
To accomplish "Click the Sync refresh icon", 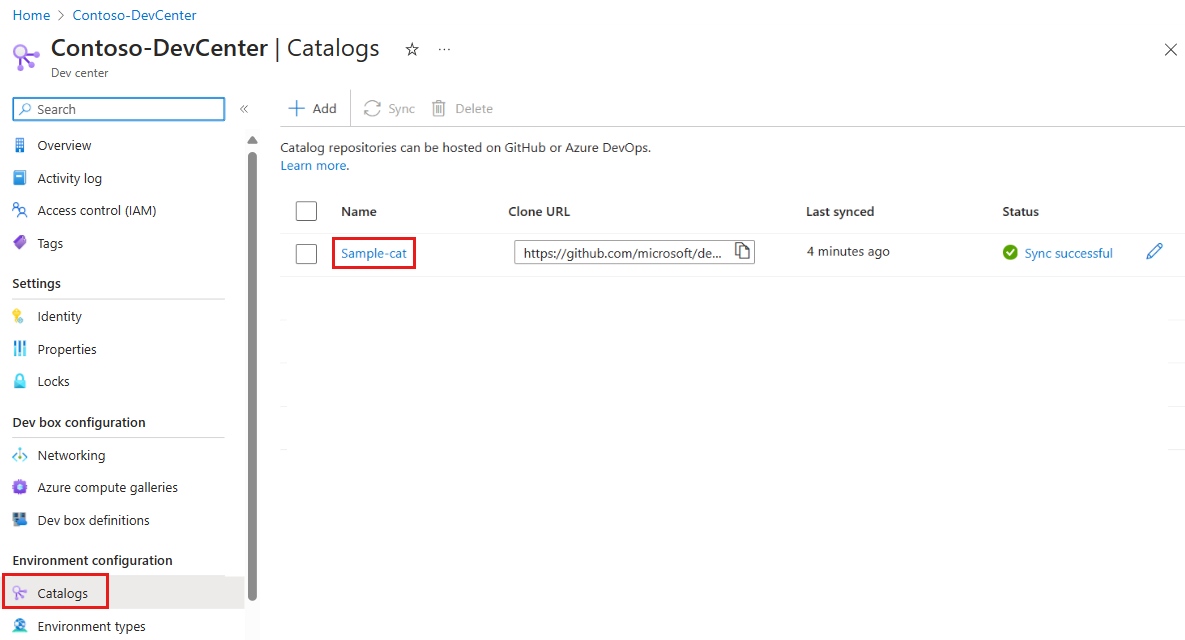I will 372,109.
